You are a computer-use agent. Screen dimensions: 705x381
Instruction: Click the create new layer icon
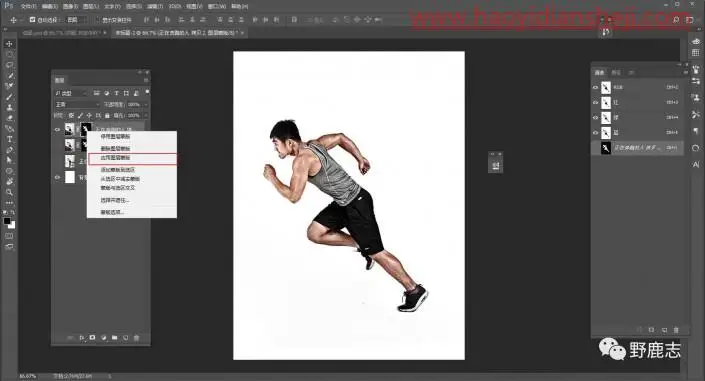pos(125,337)
